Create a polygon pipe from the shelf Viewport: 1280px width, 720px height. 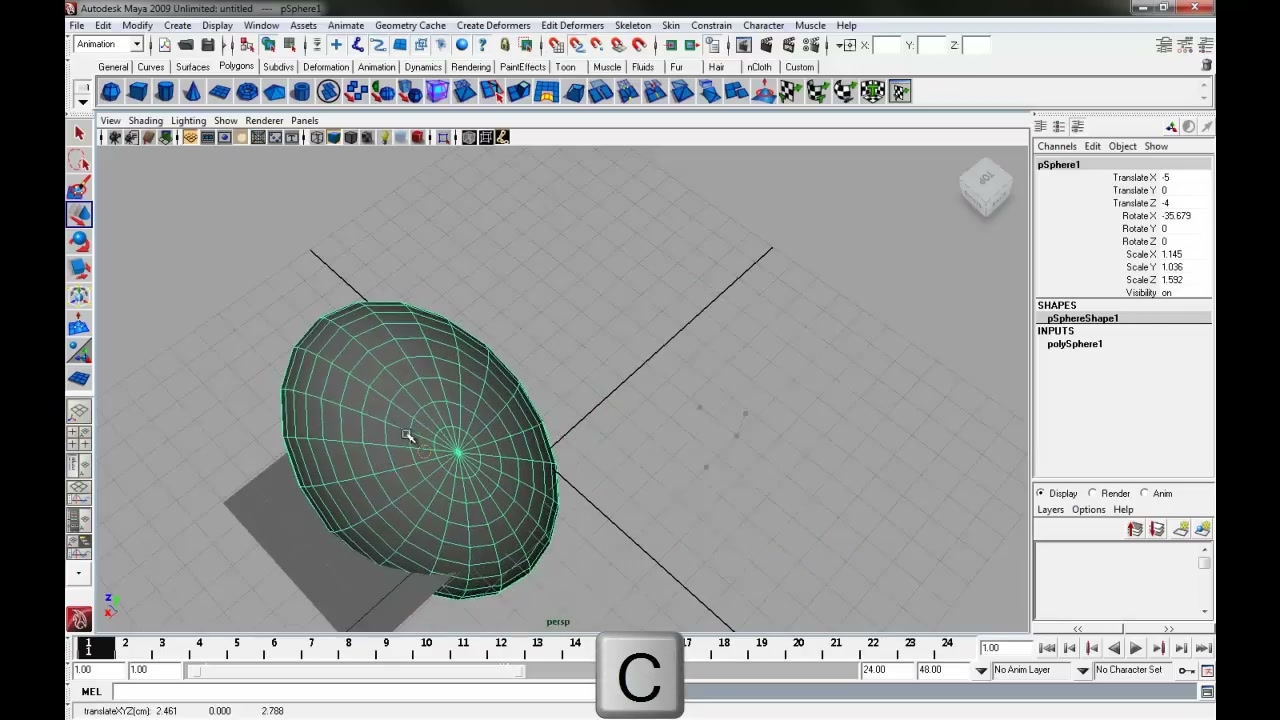tap(301, 92)
